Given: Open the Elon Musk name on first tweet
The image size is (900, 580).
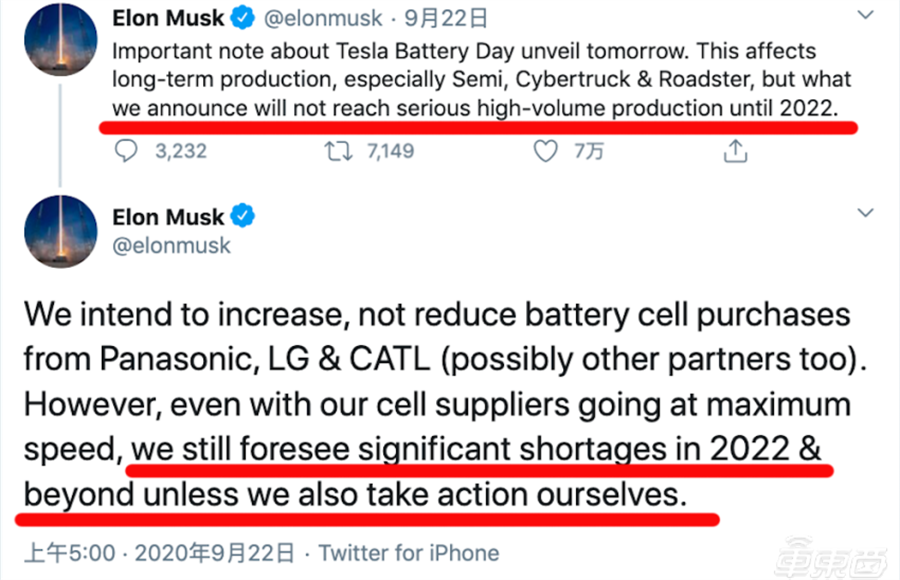Looking at the screenshot, I should click(168, 18).
